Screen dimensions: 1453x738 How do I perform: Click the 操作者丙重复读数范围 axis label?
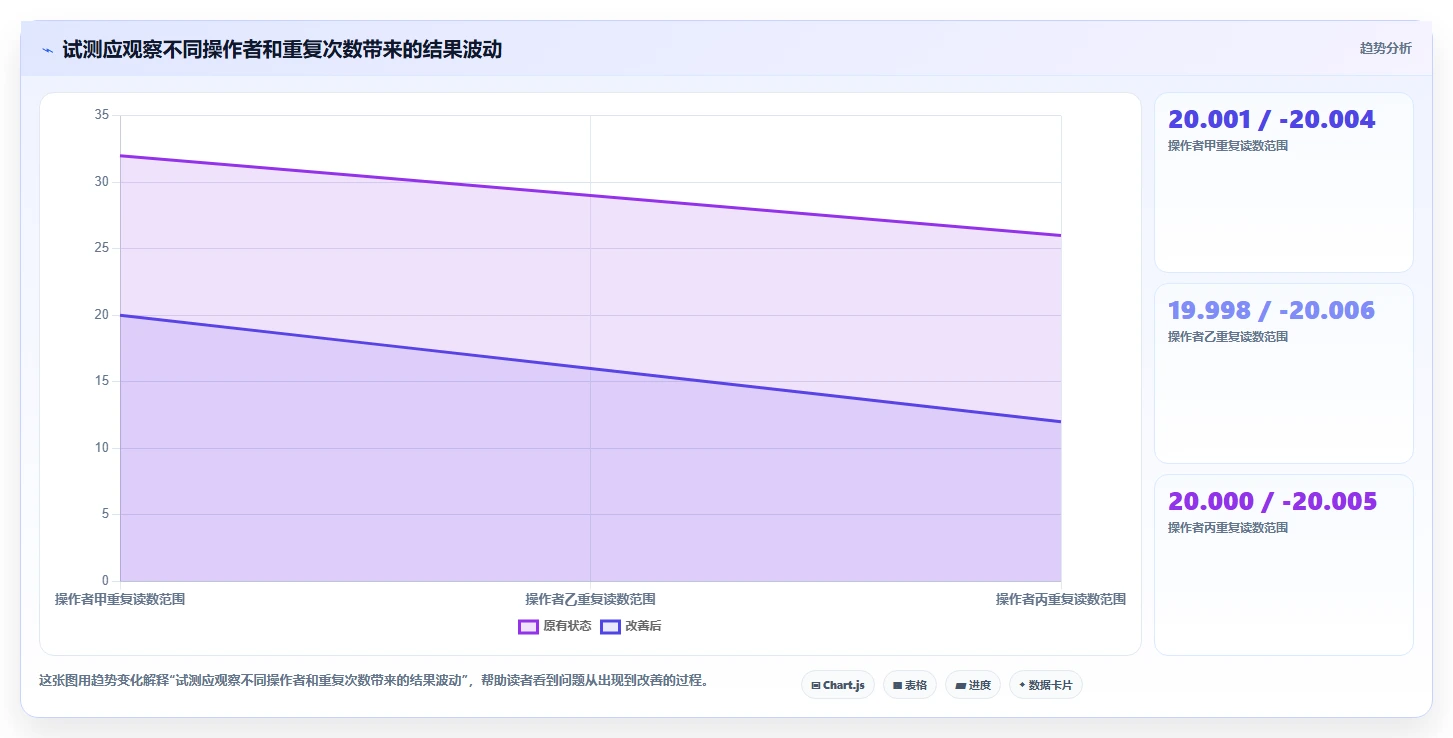1061,599
